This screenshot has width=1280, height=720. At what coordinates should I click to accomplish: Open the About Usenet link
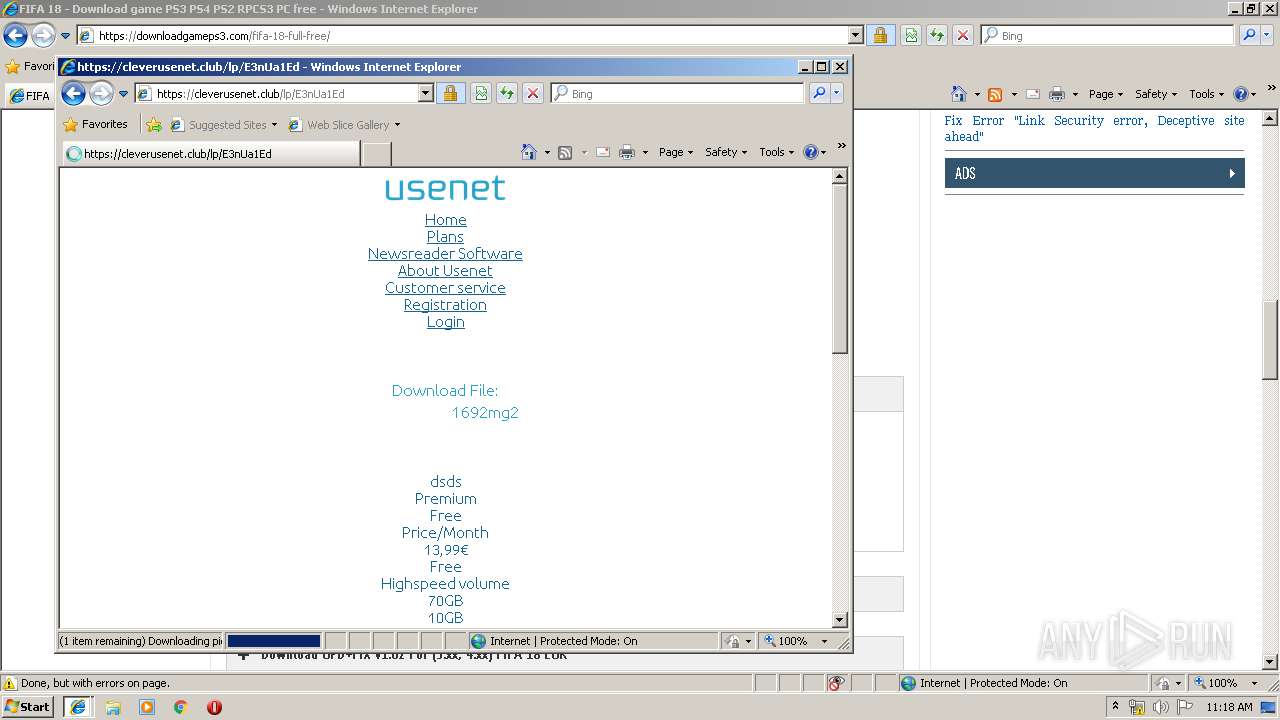click(x=445, y=271)
